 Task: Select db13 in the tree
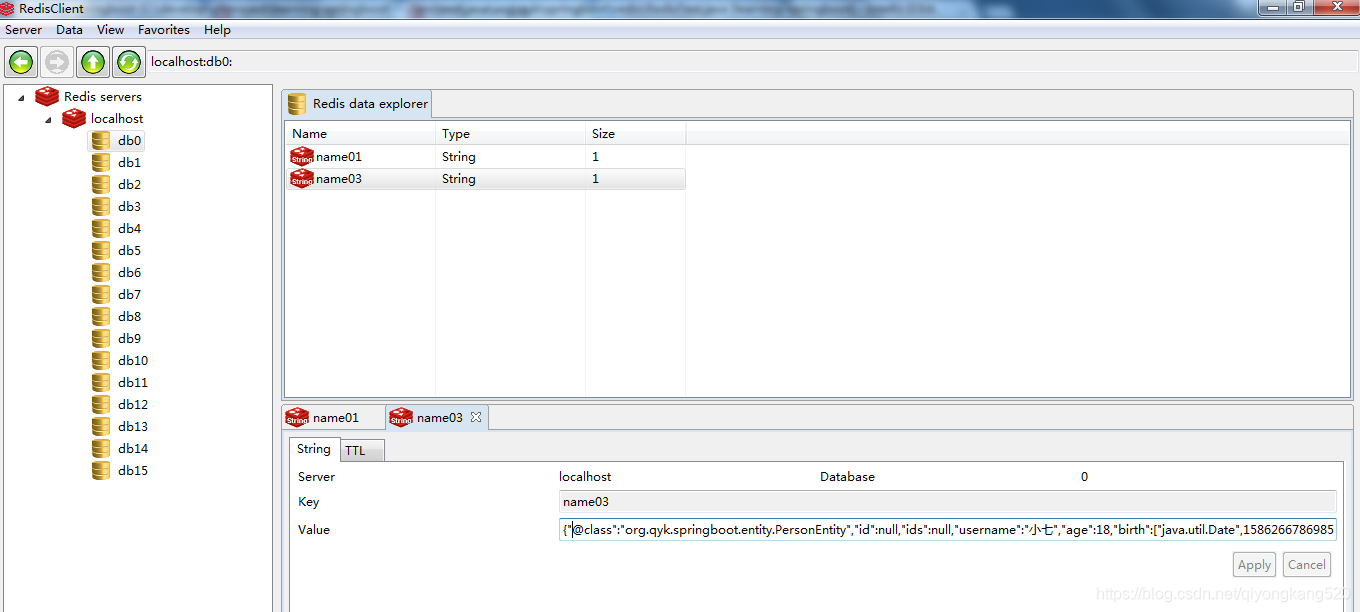tap(132, 426)
